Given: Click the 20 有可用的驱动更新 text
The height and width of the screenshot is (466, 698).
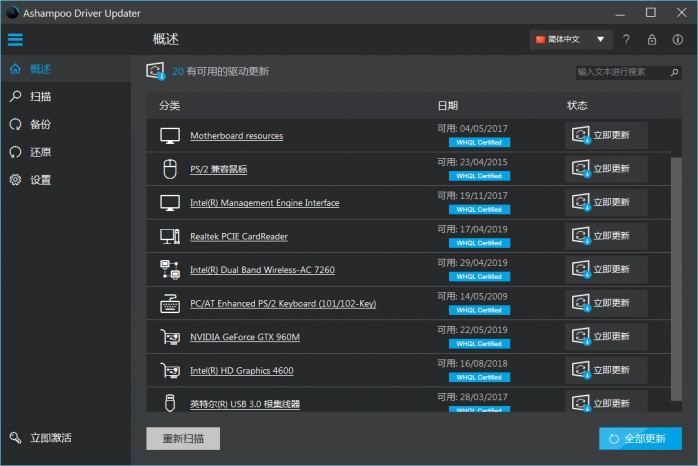Looking at the screenshot, I should [x=220, y=71].
